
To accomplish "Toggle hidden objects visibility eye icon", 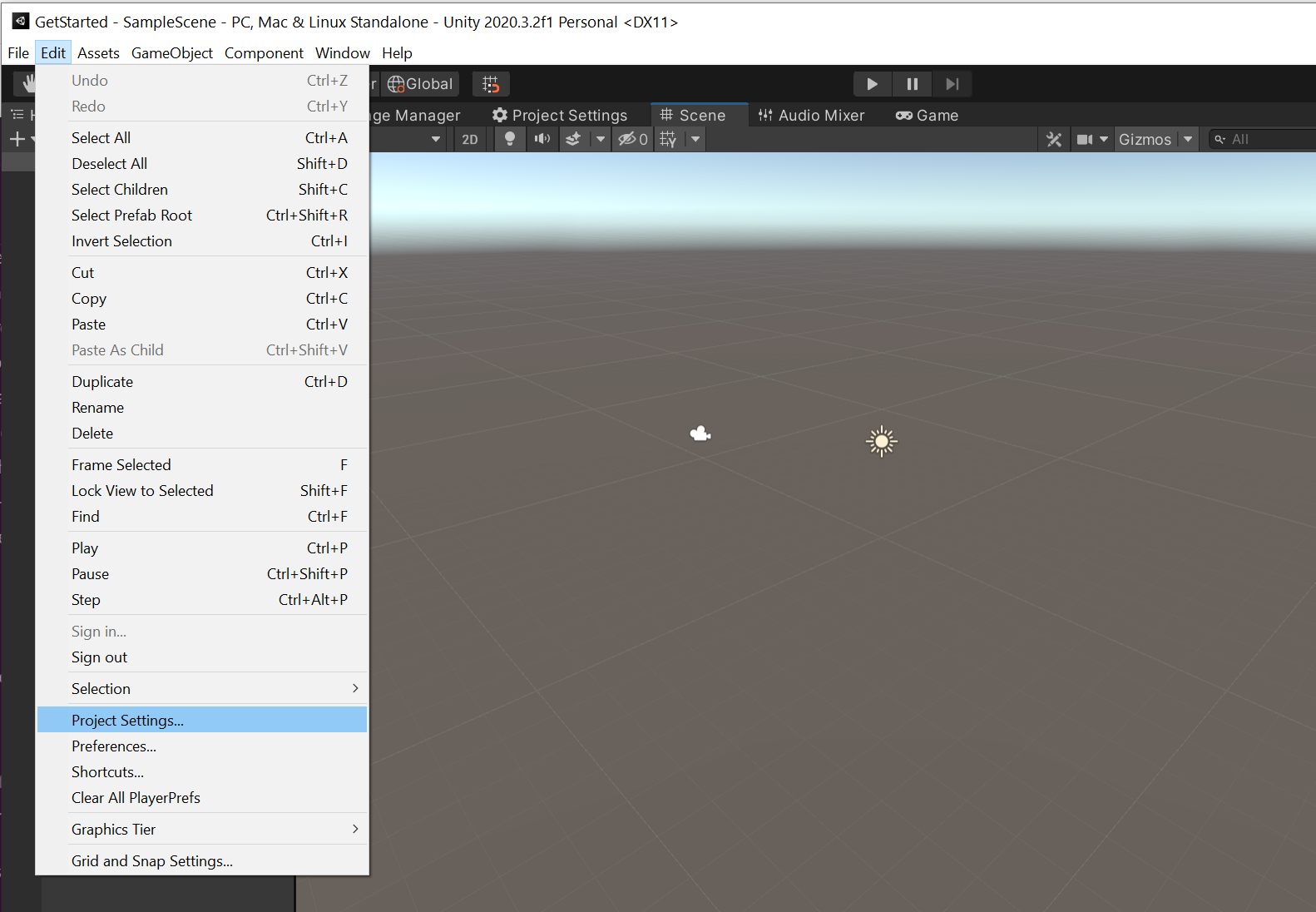I will [x=632, y=139].
